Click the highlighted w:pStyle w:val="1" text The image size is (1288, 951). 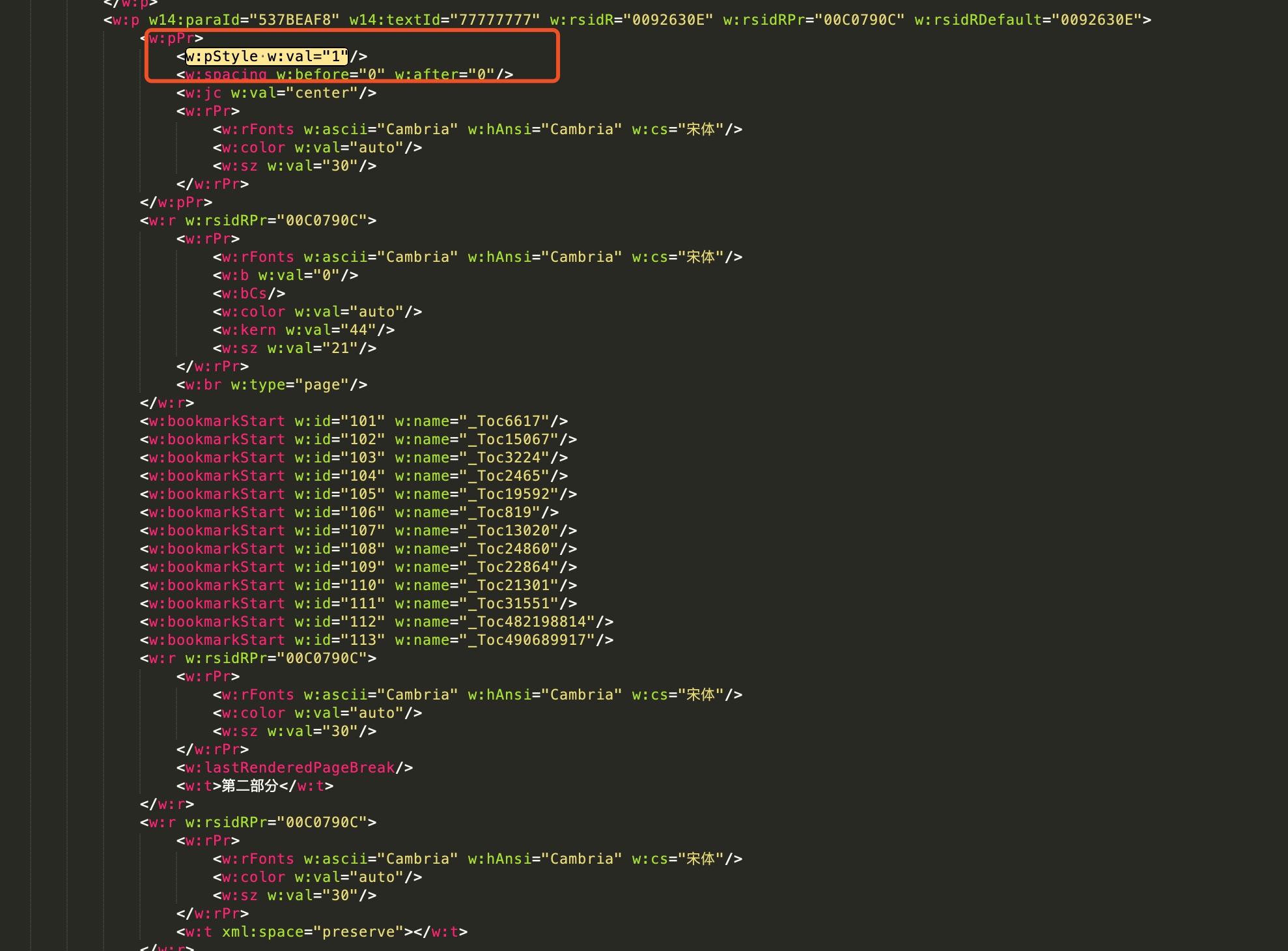pyautogui.click(x=266, y=57)
